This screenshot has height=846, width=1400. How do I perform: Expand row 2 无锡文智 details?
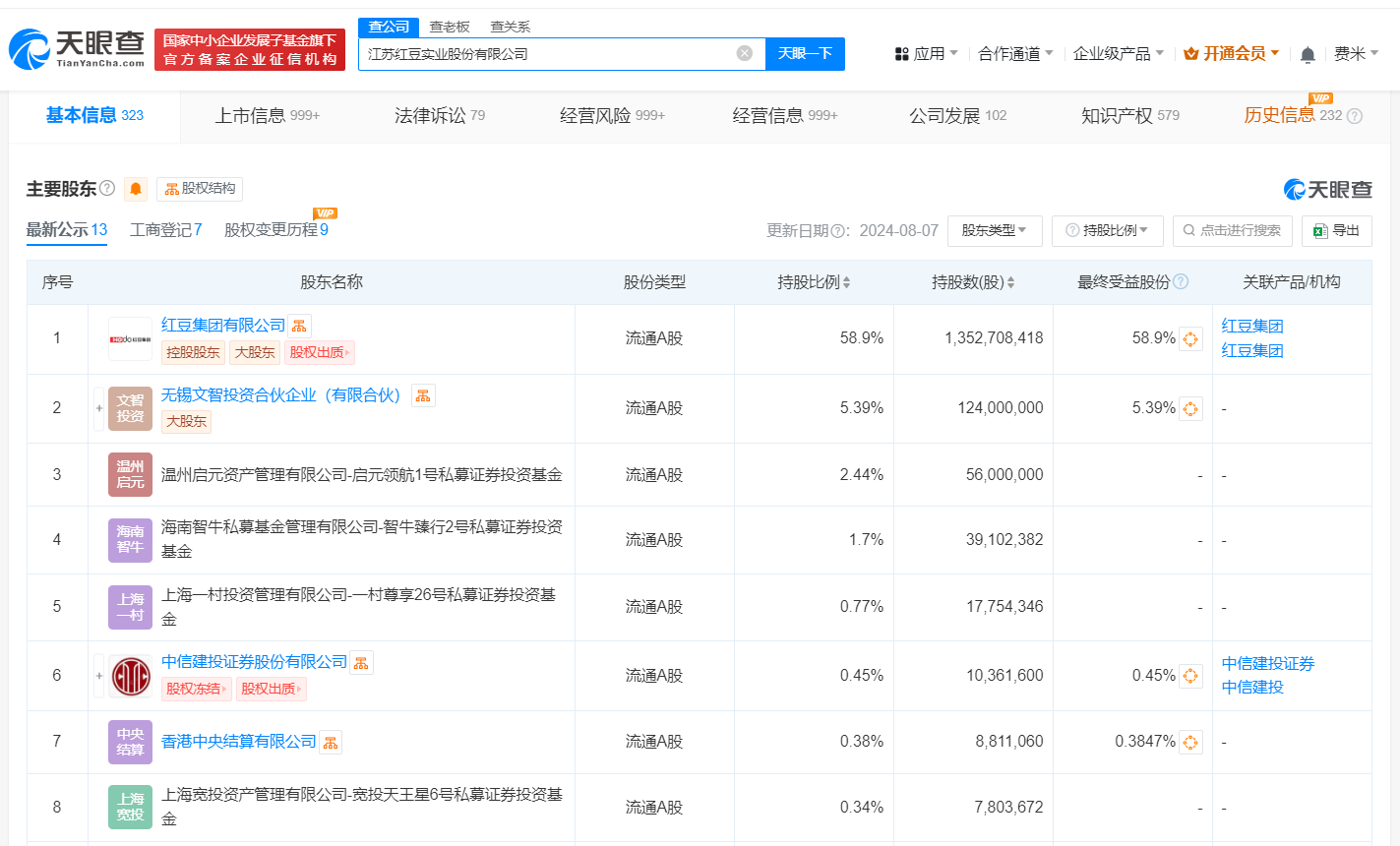click(x=98, y=408)
